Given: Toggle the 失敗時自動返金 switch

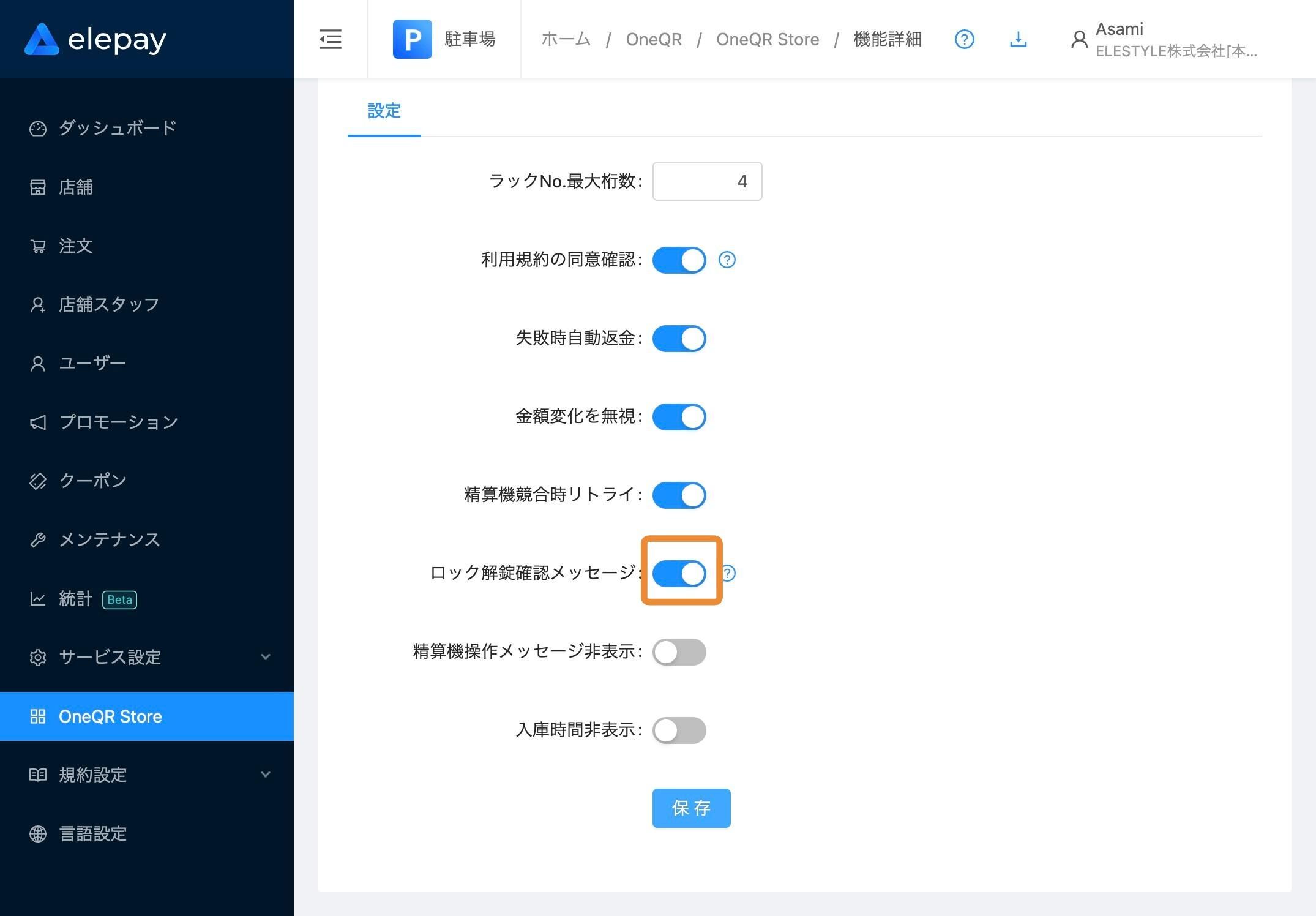Looking at the screenshot, I should click(x=679, y=338).
